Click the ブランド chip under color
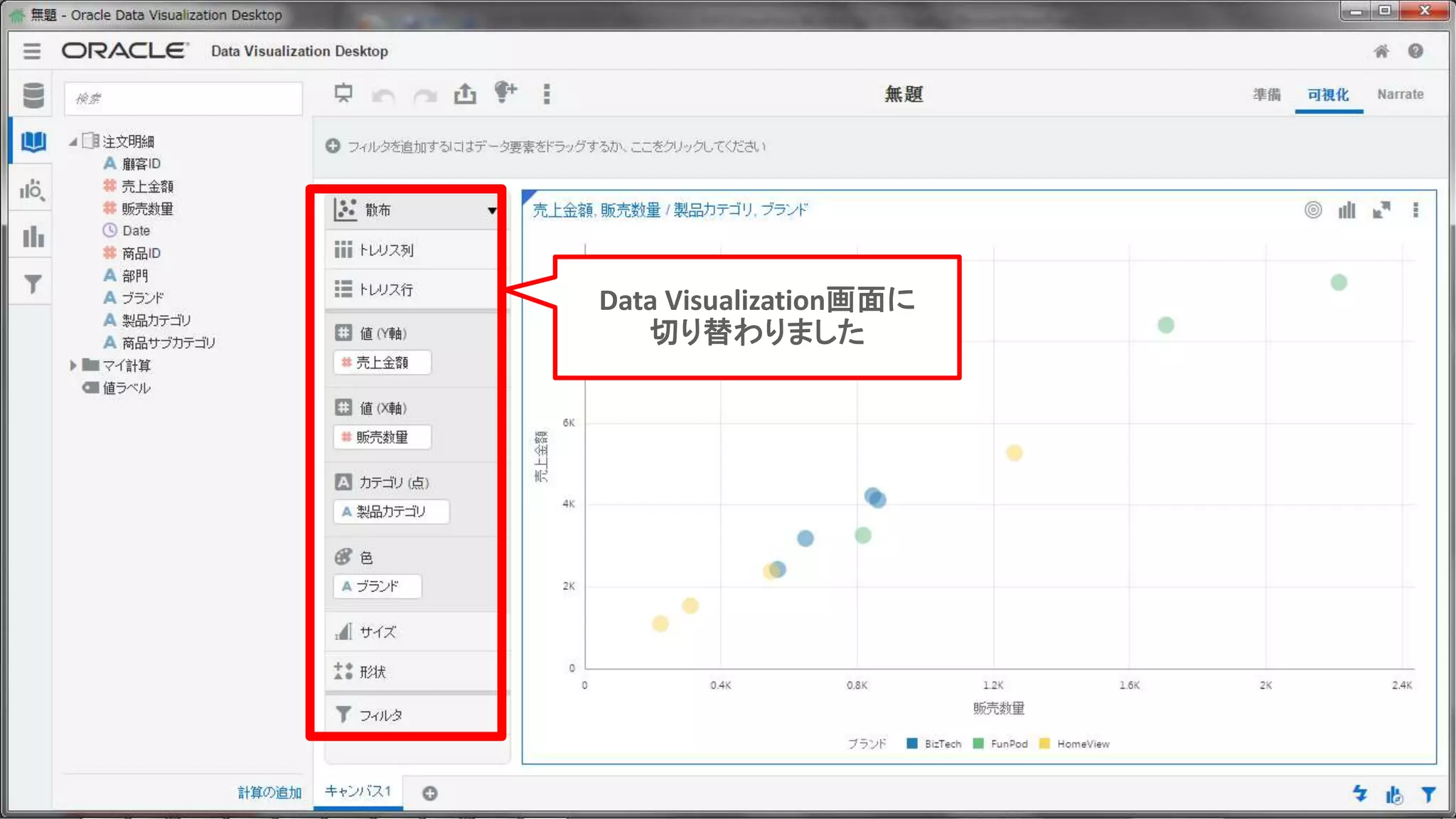Image resolution: width=1456 pixels, height=819 pixels. tap(378, 587)
